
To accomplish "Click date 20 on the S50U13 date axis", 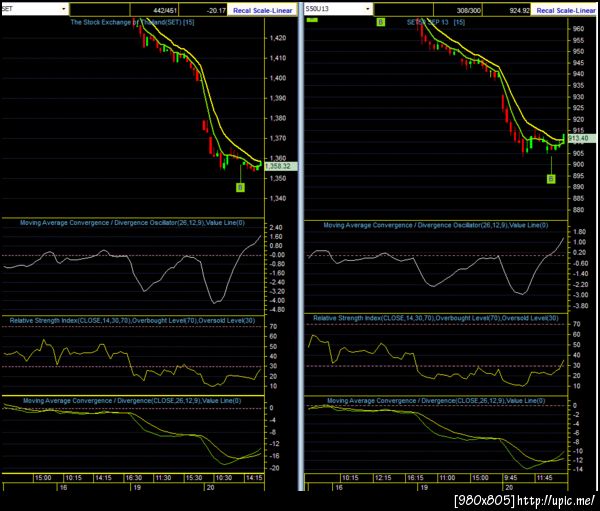I will pyautogui.click(x=509, y=488).
